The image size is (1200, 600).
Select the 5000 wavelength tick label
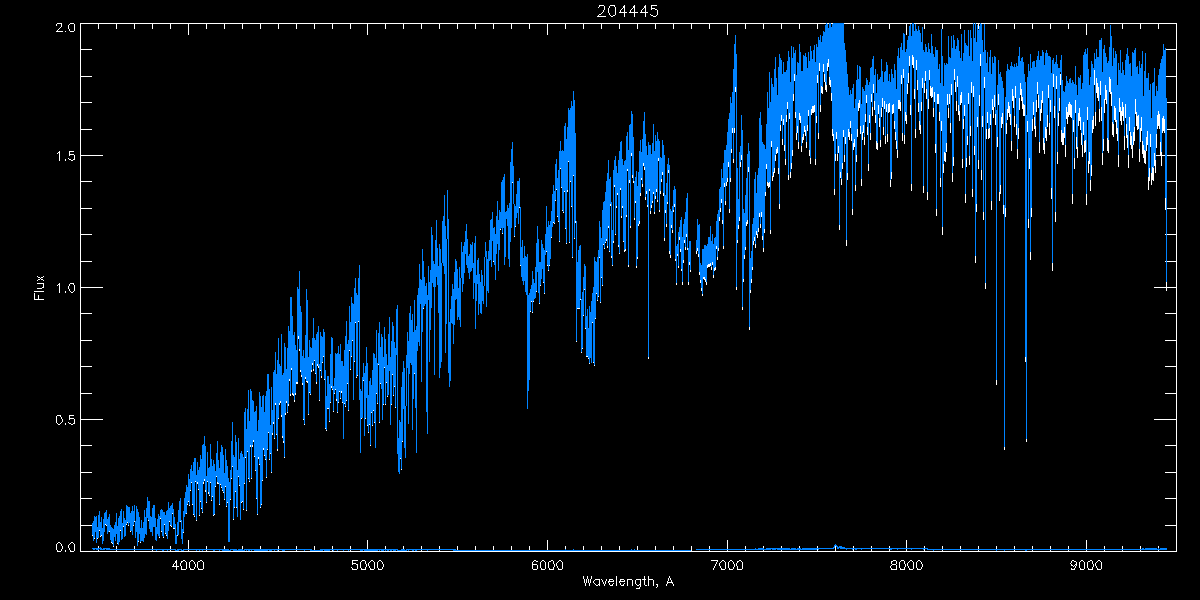[x=368, y=565]
